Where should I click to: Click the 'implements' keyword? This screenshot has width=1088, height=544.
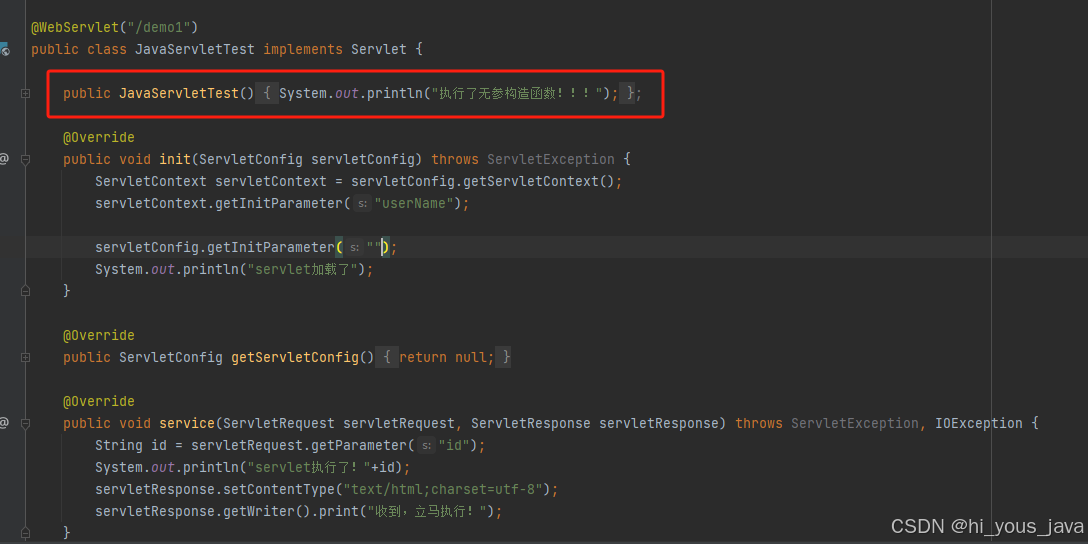(x=303, y=49)
